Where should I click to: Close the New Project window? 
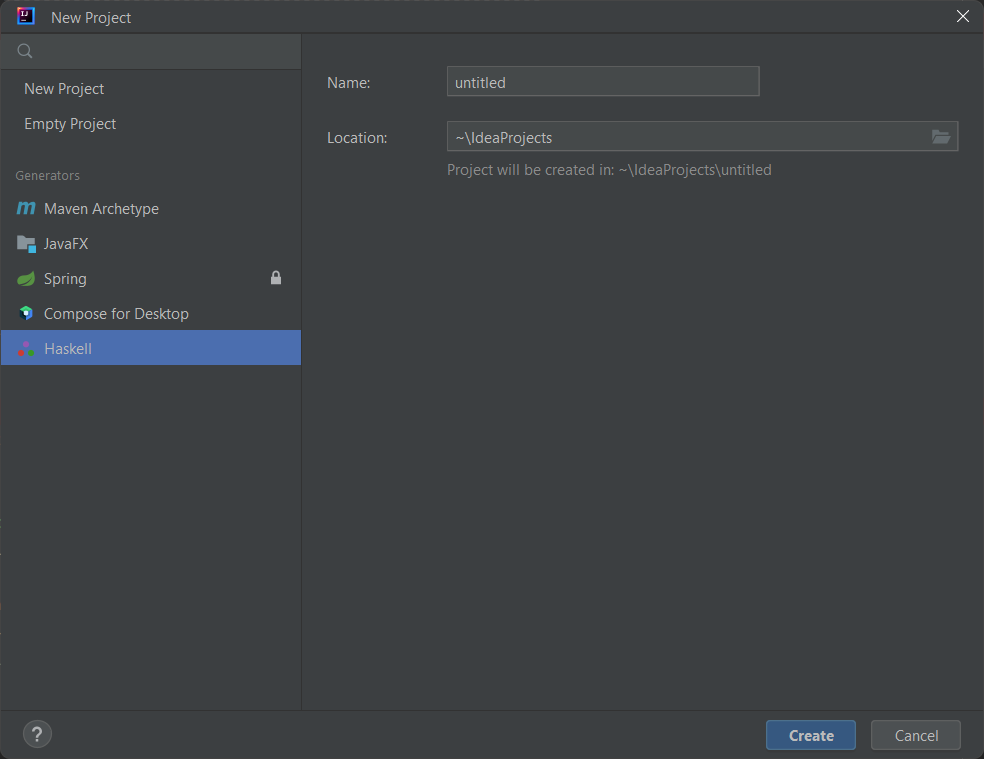coord(963,16)
